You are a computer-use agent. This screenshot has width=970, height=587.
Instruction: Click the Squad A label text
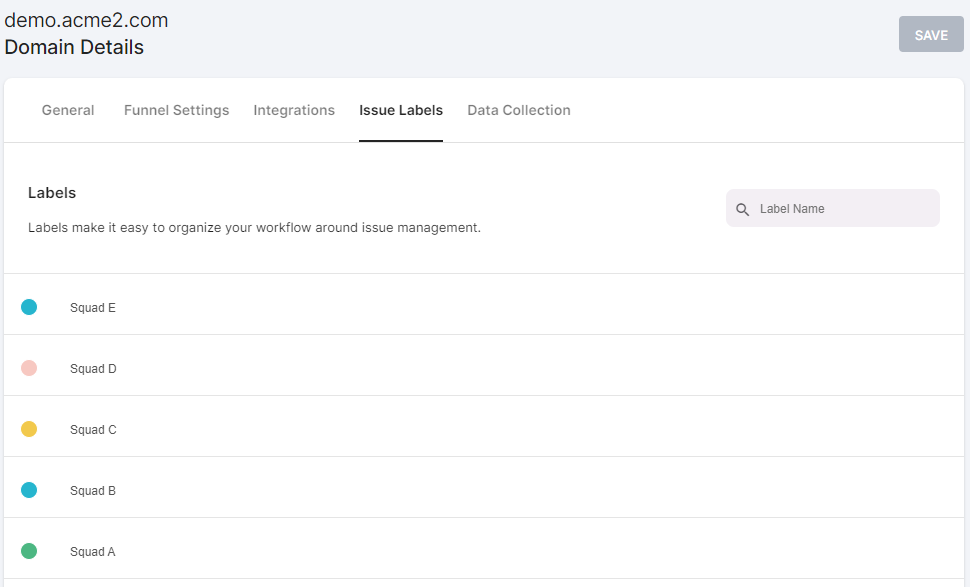[93, 552]
